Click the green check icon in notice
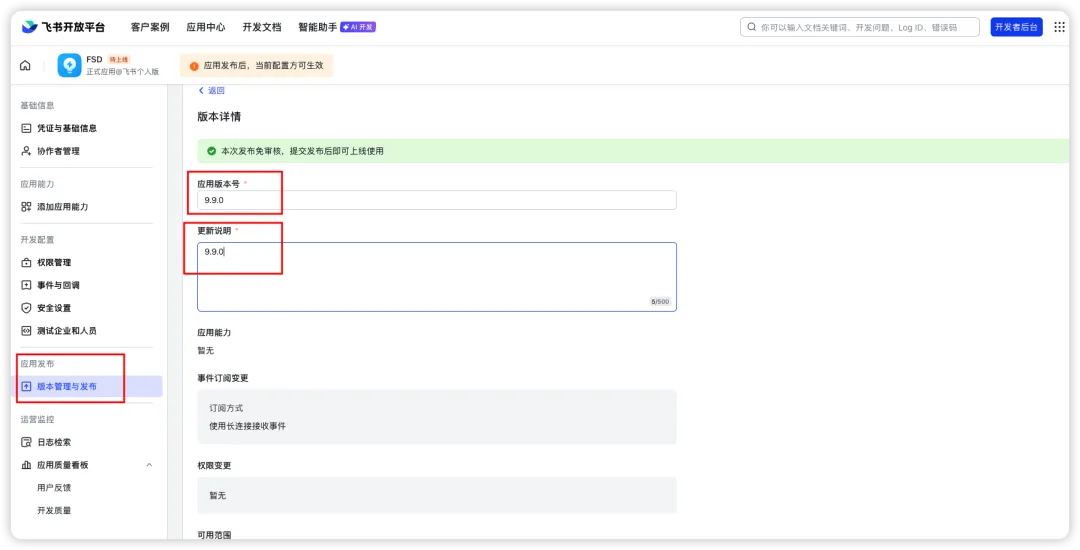This screenshot has height=550, width=1080. [x=211, y=151]
